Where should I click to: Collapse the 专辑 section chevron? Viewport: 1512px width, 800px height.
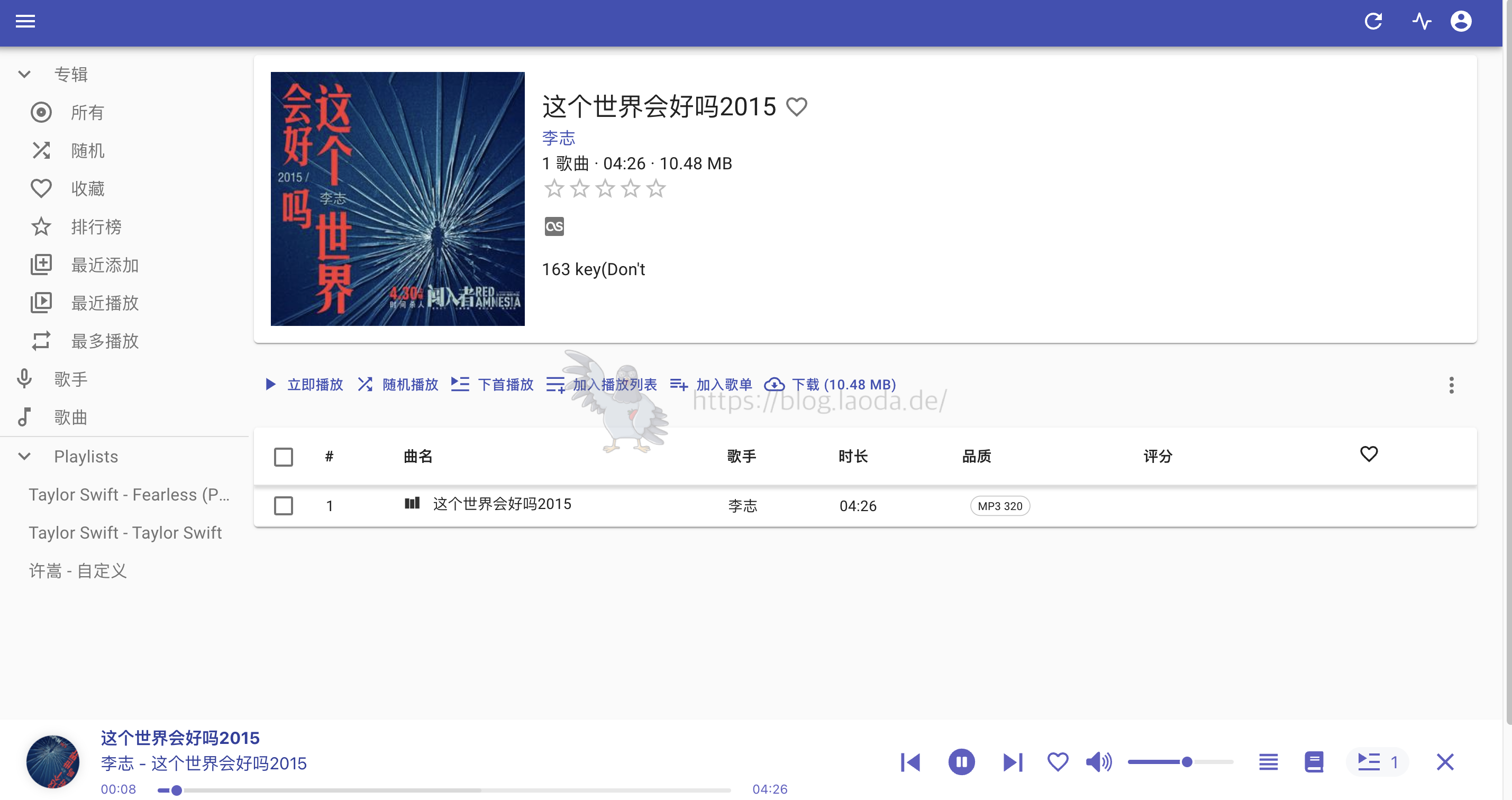point(24,75)
